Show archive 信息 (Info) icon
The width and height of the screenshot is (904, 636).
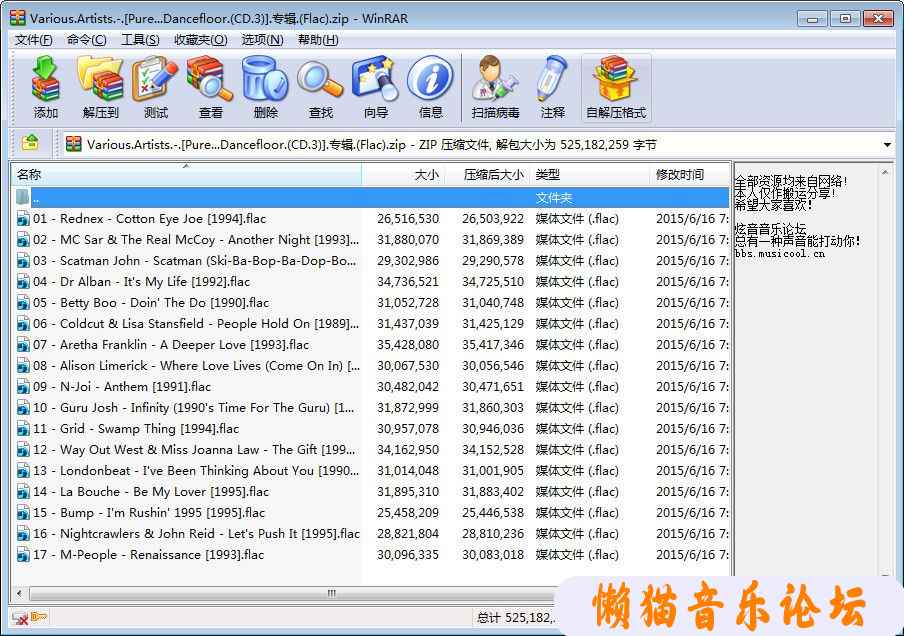coord(431,79)
